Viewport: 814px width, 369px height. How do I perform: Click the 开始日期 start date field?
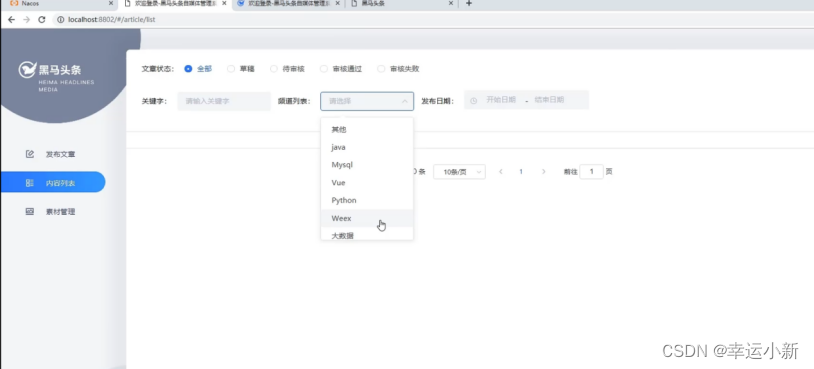500,100
